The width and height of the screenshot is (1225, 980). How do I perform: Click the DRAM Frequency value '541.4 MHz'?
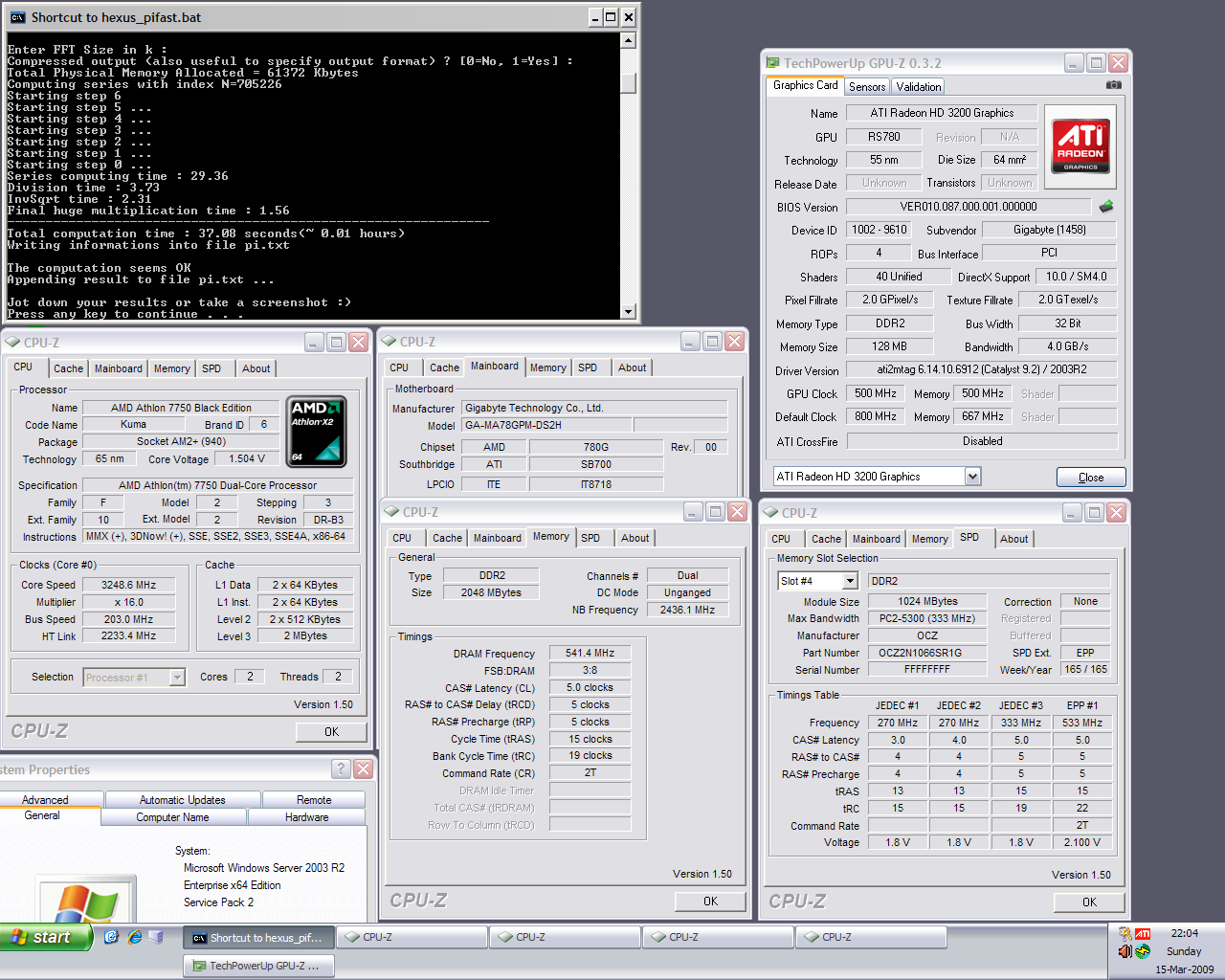pos(590,654)
